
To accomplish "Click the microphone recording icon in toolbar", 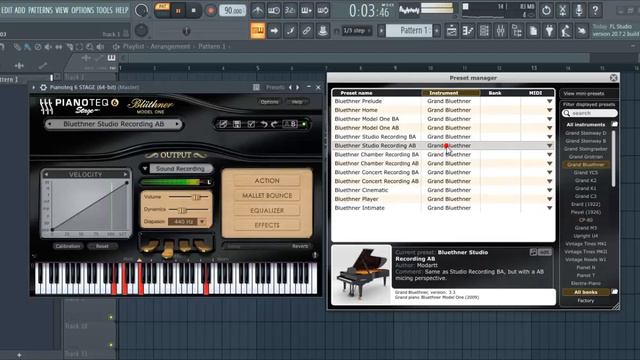I will (579, 10).
